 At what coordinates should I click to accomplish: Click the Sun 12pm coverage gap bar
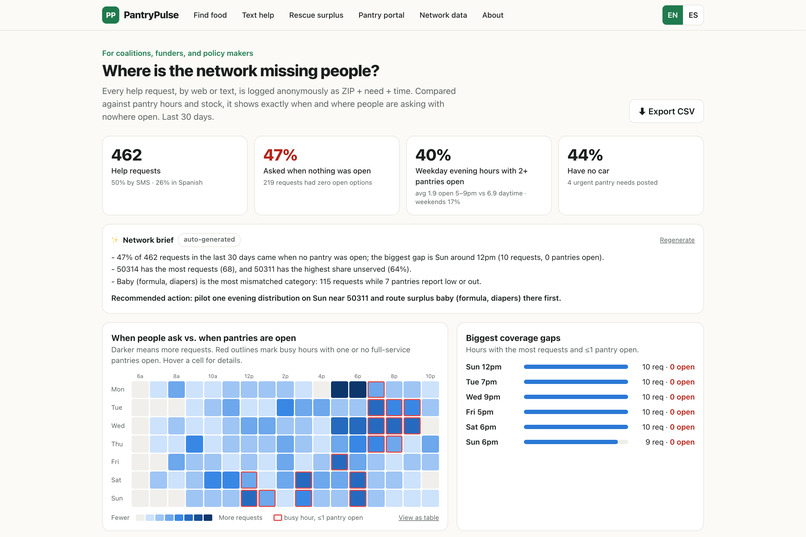(x=576, y=367)
